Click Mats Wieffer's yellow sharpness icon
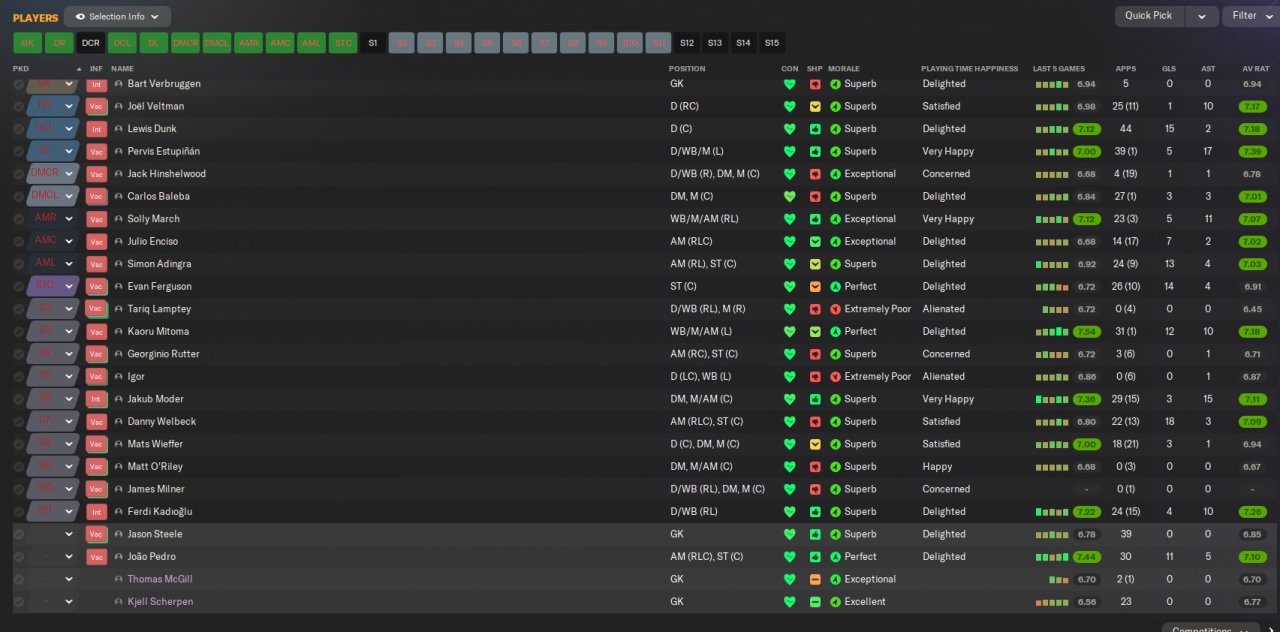 tap(815, 444)
